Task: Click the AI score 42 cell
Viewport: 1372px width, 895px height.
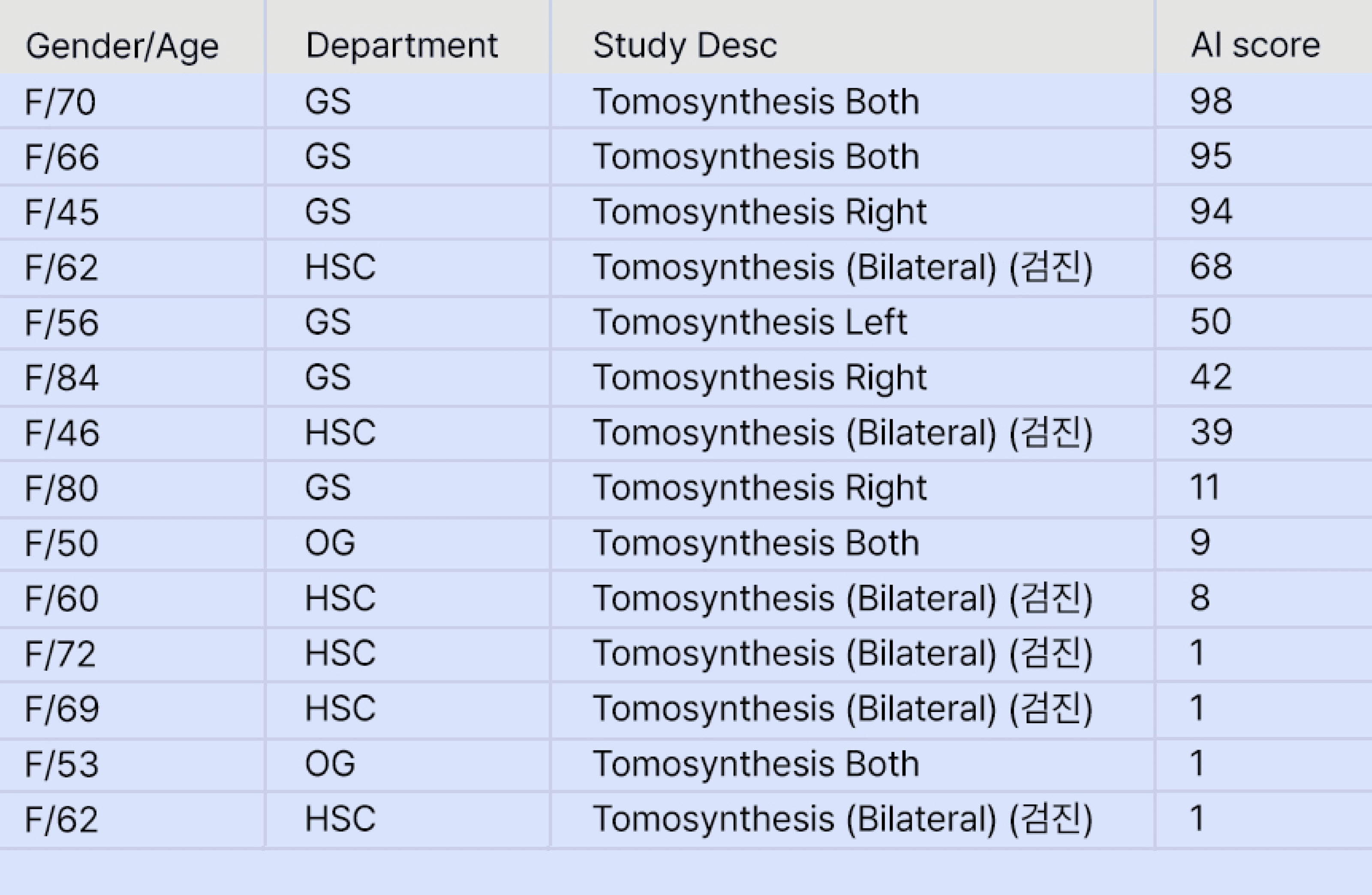Action: click(1211, 378)
